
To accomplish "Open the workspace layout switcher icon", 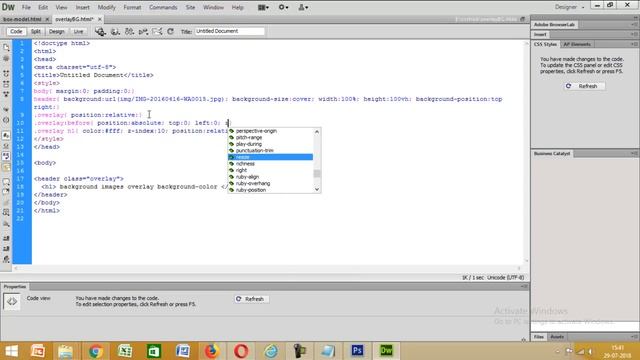I will [263, 7].
